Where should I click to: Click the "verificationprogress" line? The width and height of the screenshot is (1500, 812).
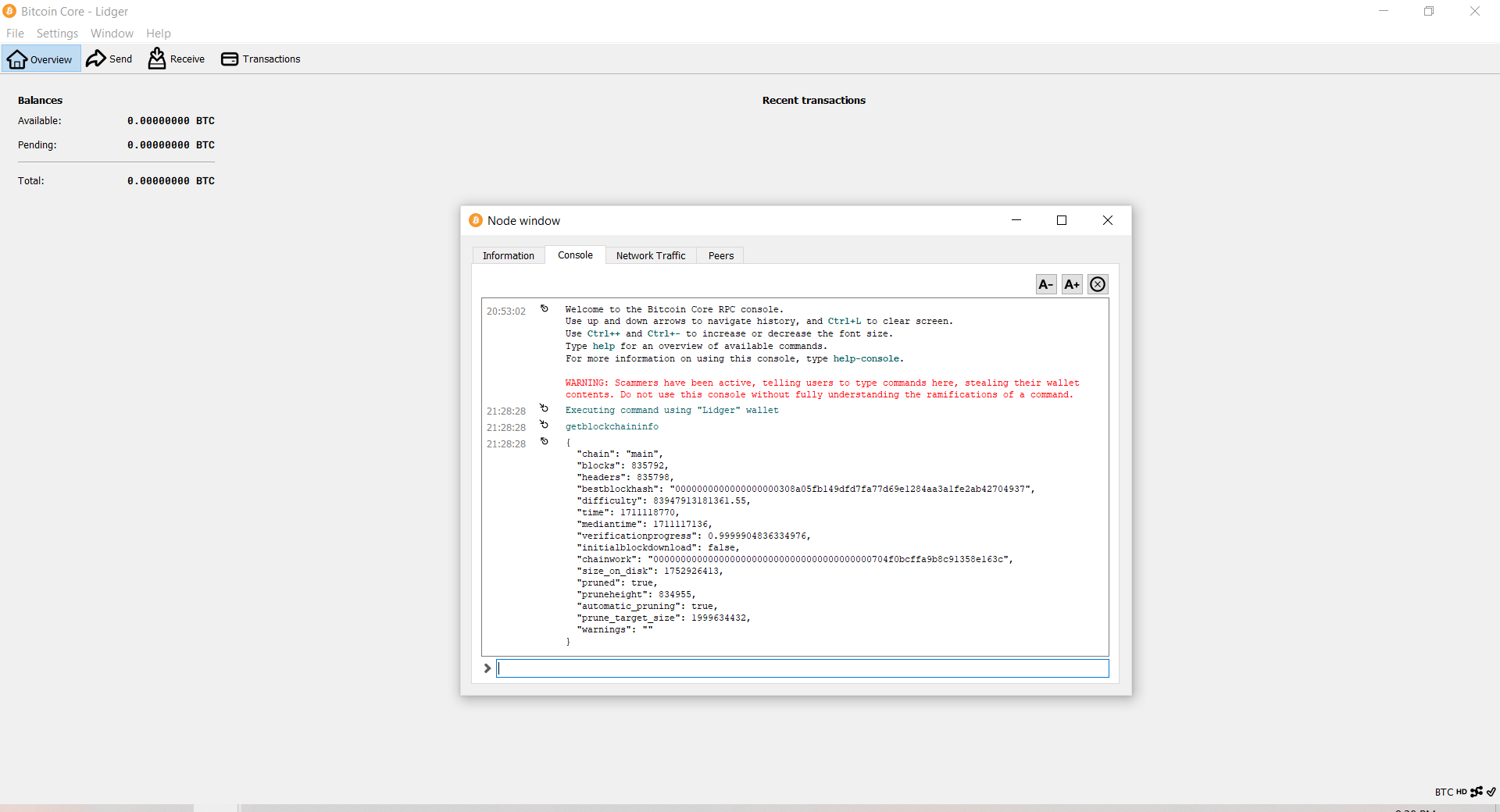(x=694, y=536)
